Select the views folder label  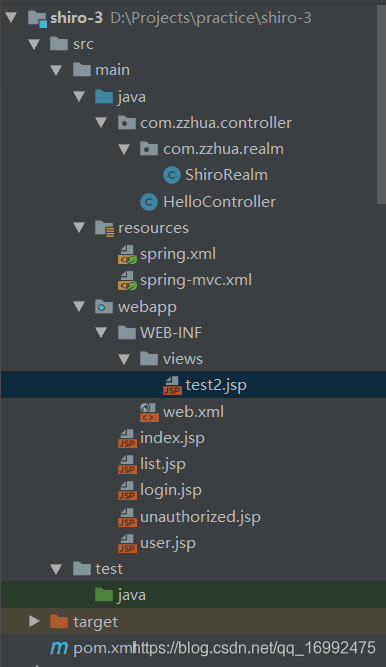pos(183,359)
